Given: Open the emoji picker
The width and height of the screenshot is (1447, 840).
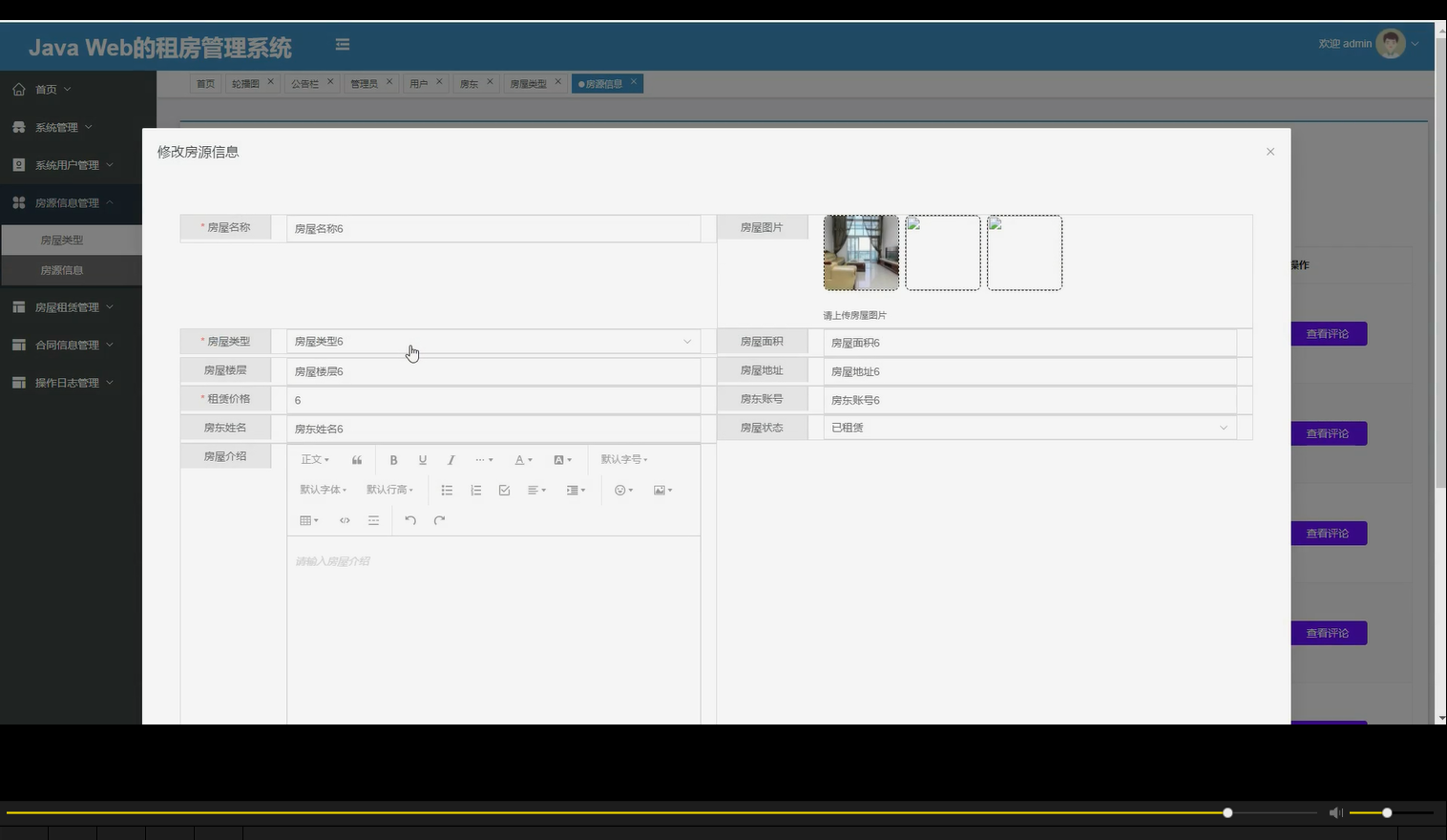Looking at the screenshot, I should [623, 491].
